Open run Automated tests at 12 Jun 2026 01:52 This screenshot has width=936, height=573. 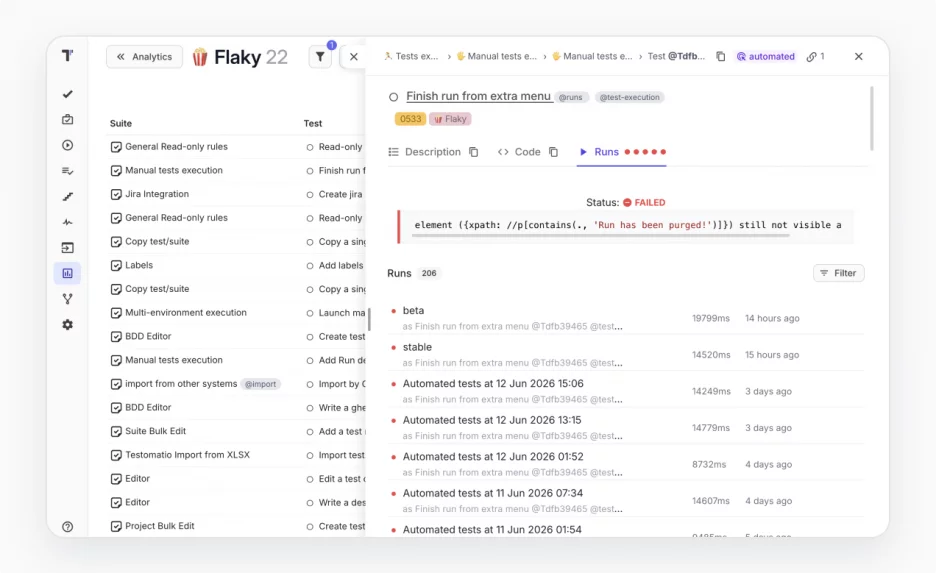pos(626,464)
